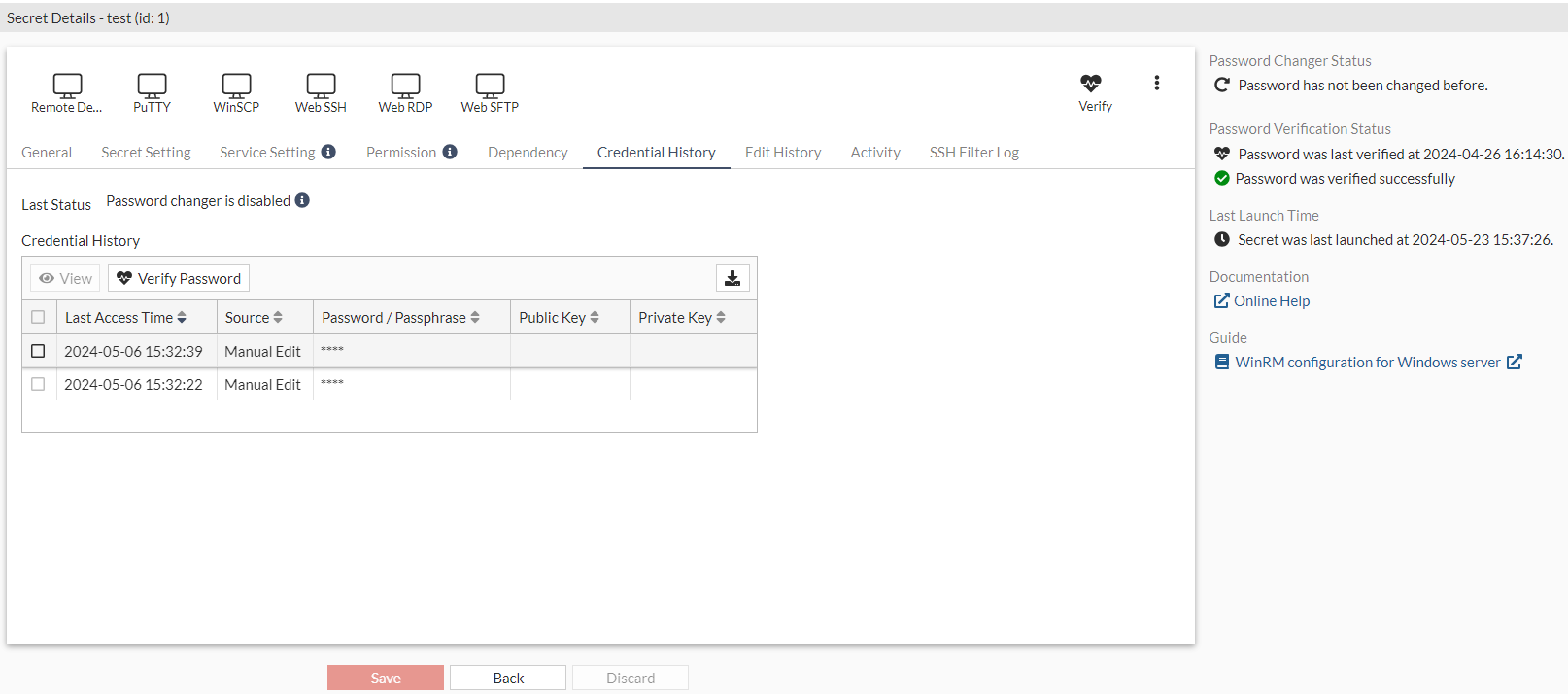Click green check icon for verified successfully

tap(1222, 178)
